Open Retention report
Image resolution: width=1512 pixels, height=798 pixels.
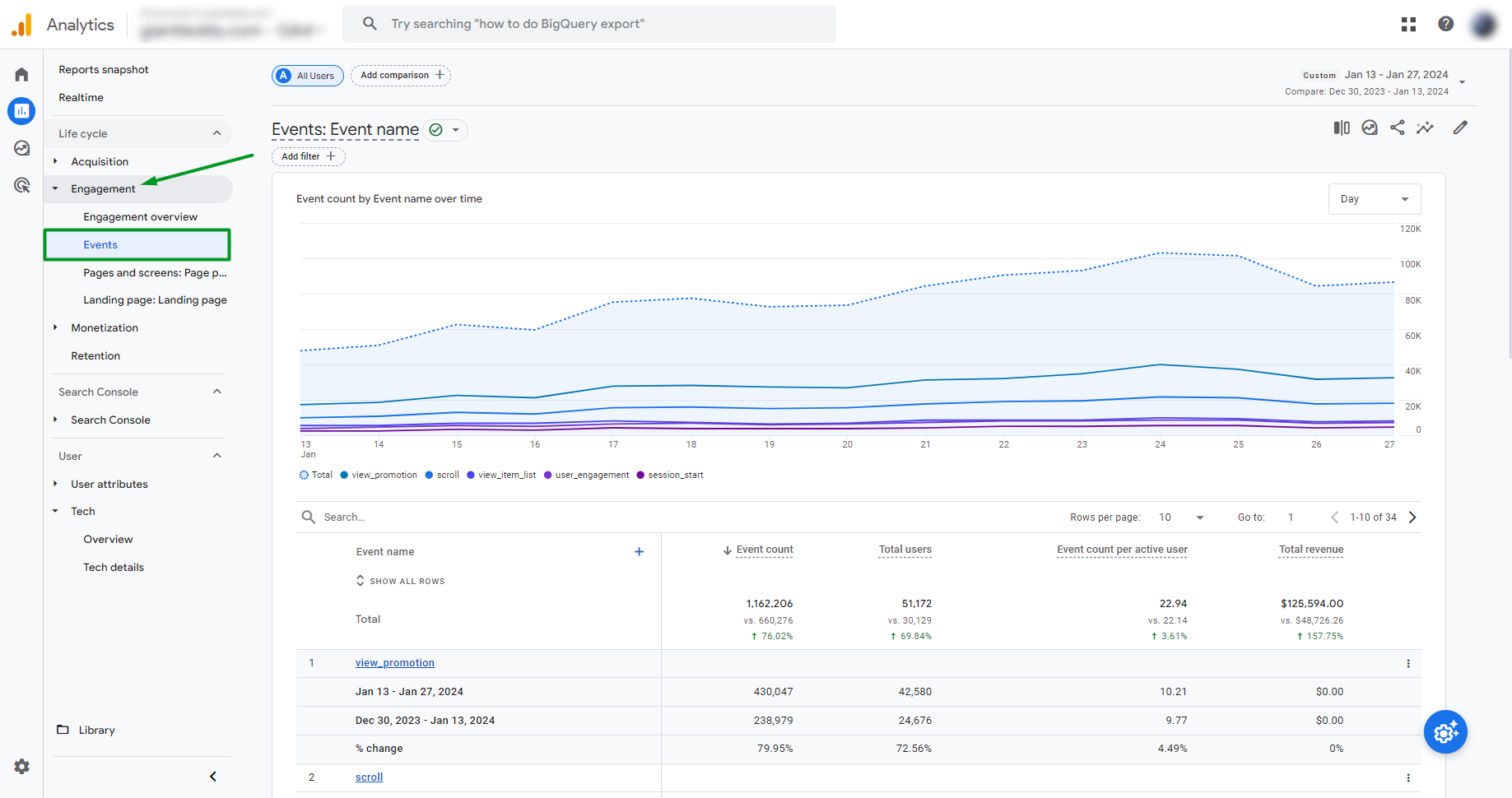pyautogui.click(x=95, y=356)
